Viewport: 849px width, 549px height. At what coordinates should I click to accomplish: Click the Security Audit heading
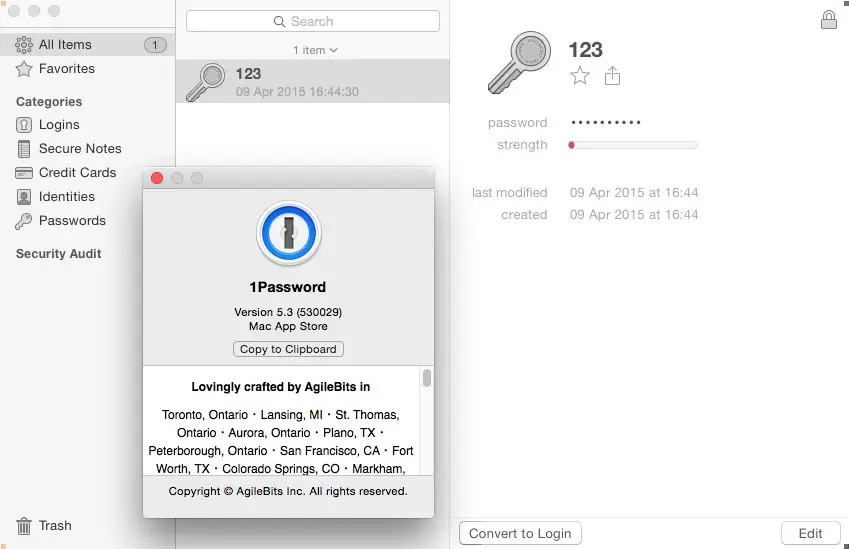(58, 253)
